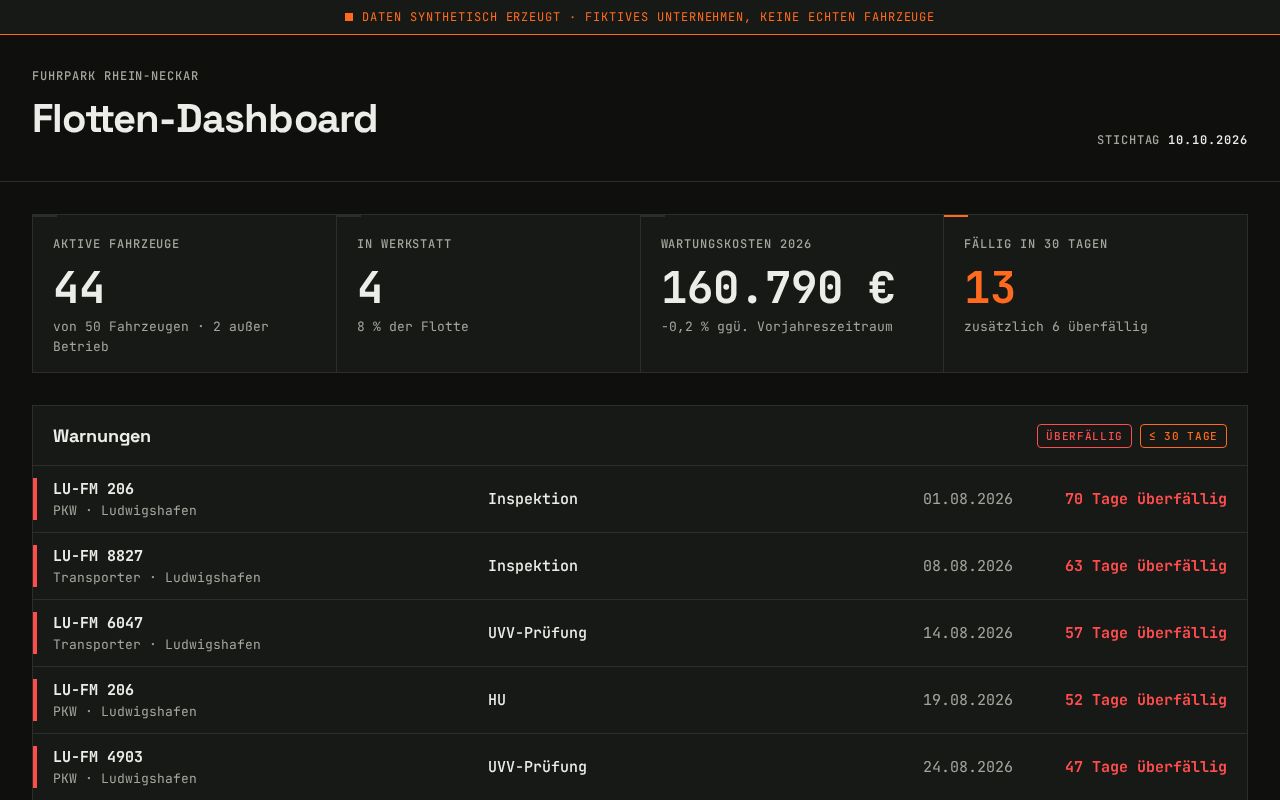Select the IN WERKSTATT card label
Image resolution: width=1280 pixels, height=800 pixels.
click(404, 244)
